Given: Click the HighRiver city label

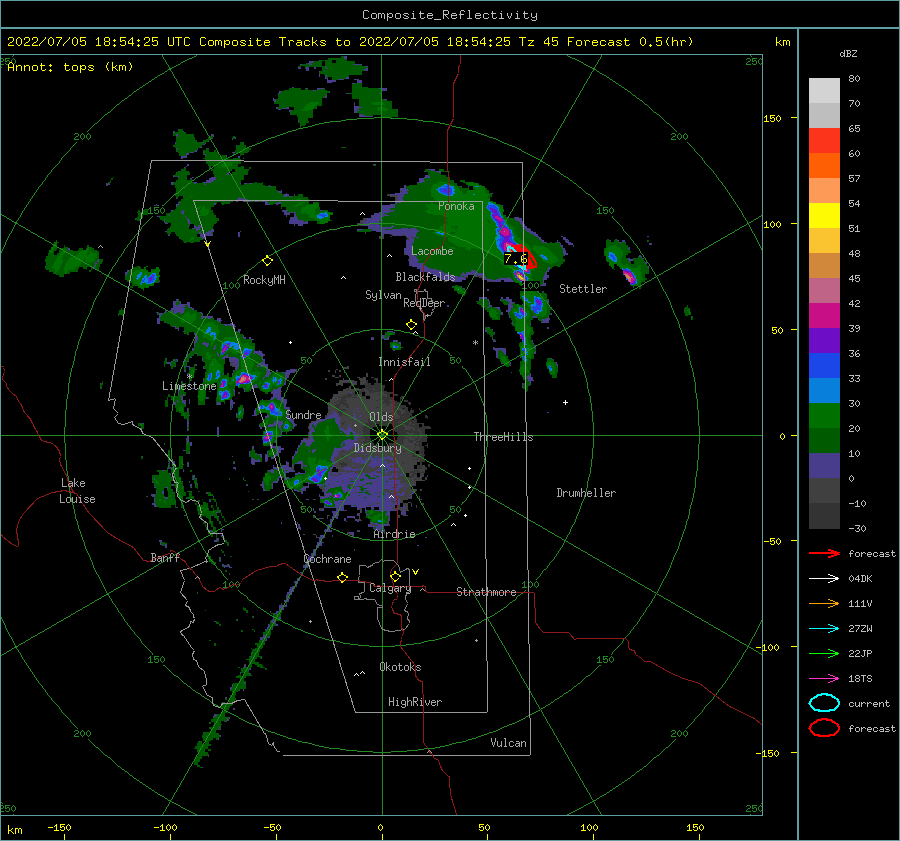Looking at the screenshot, I should pyautogui.click(x=415, y=702).
